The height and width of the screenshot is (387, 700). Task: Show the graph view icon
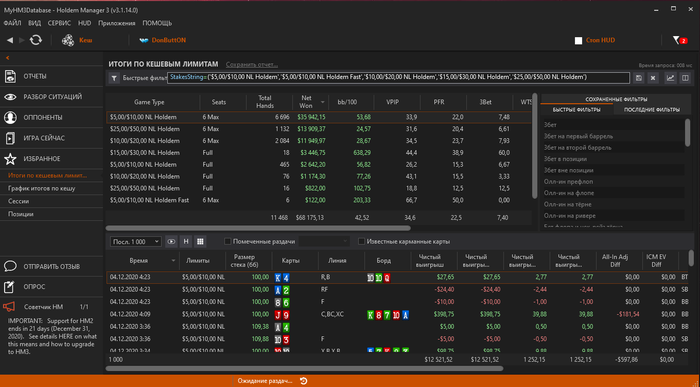(671, 78)
